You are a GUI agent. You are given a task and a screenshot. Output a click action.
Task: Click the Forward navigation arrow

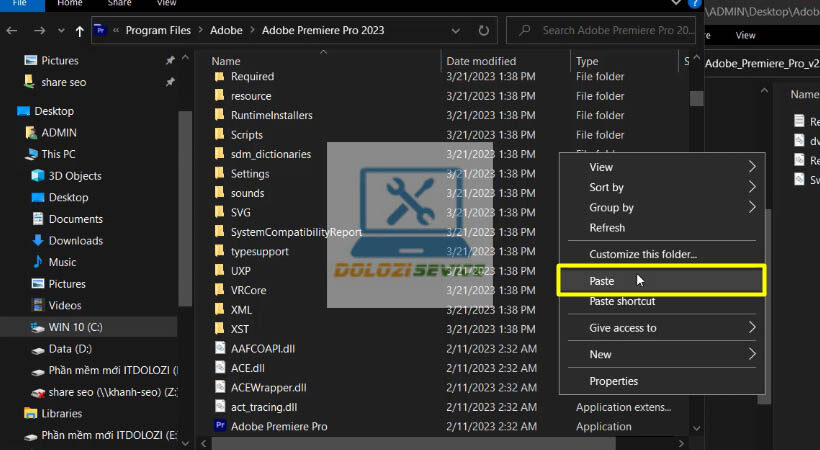coord(39,31)
